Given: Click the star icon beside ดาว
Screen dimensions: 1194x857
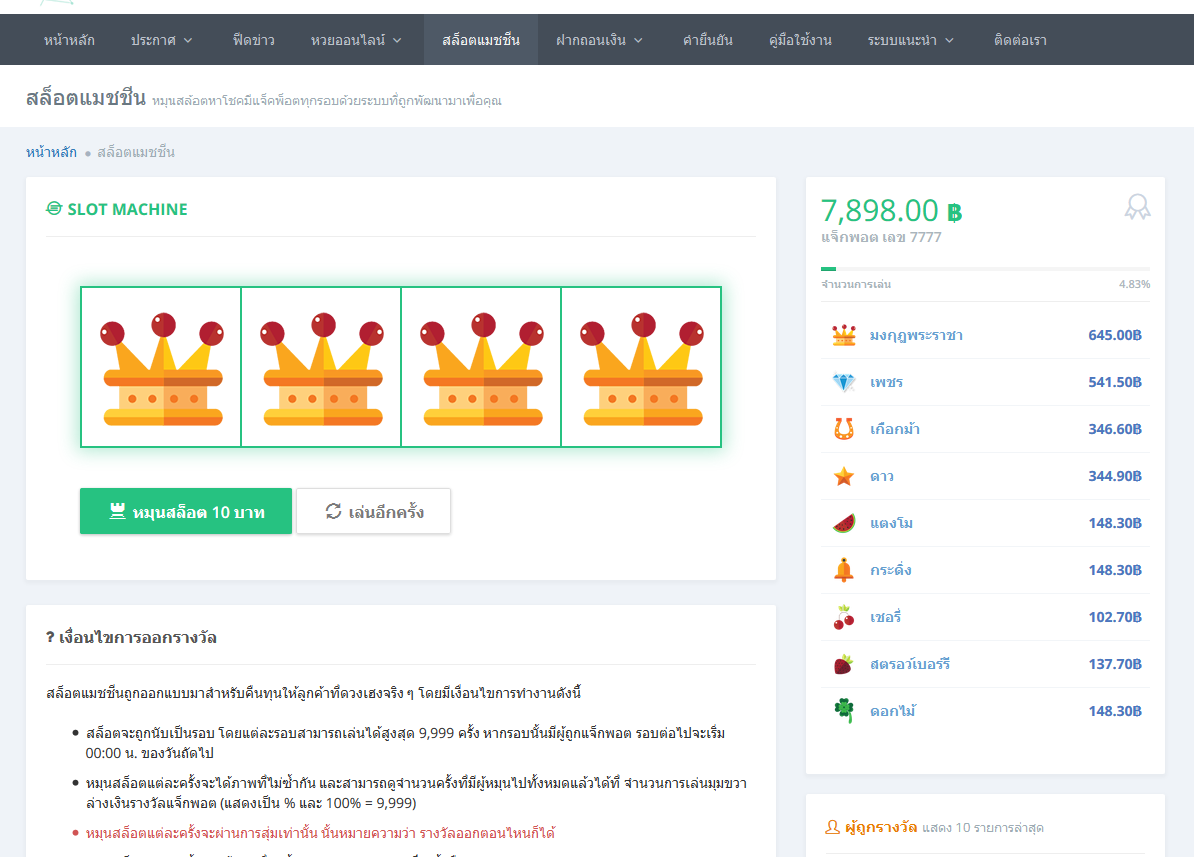Looking at the screenshot, I should pyautogui.click(x=844, y=476).
